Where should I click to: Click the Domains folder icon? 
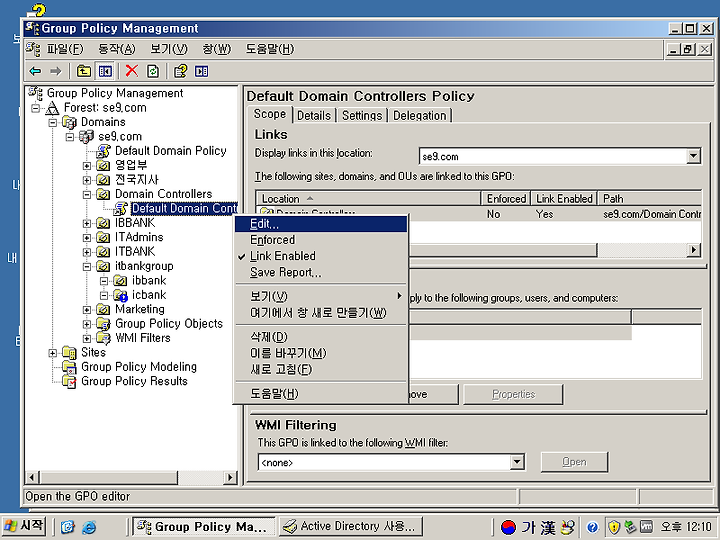click(x=70, y=122)
